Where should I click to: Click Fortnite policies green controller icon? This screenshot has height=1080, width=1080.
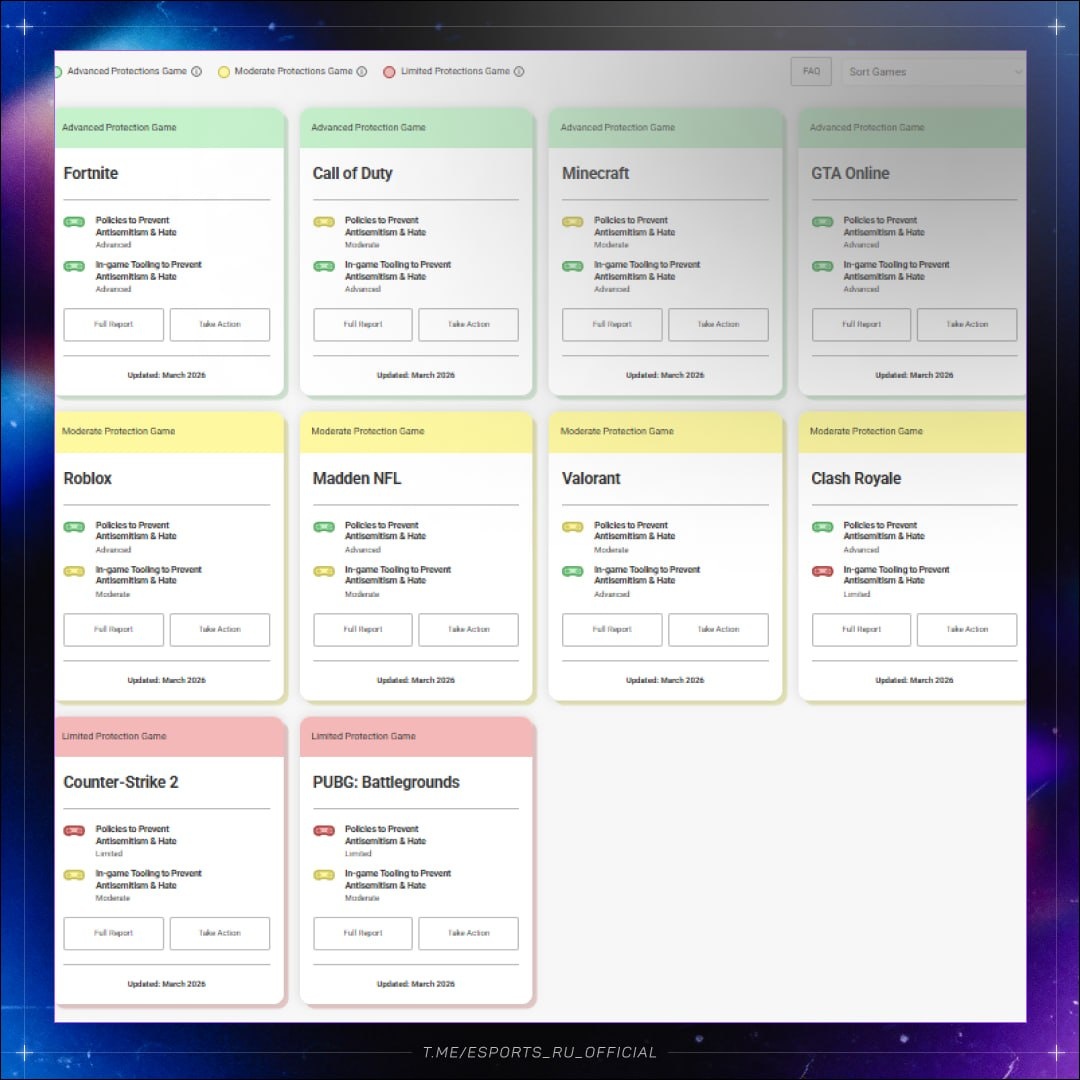click(x=74, y=222)
